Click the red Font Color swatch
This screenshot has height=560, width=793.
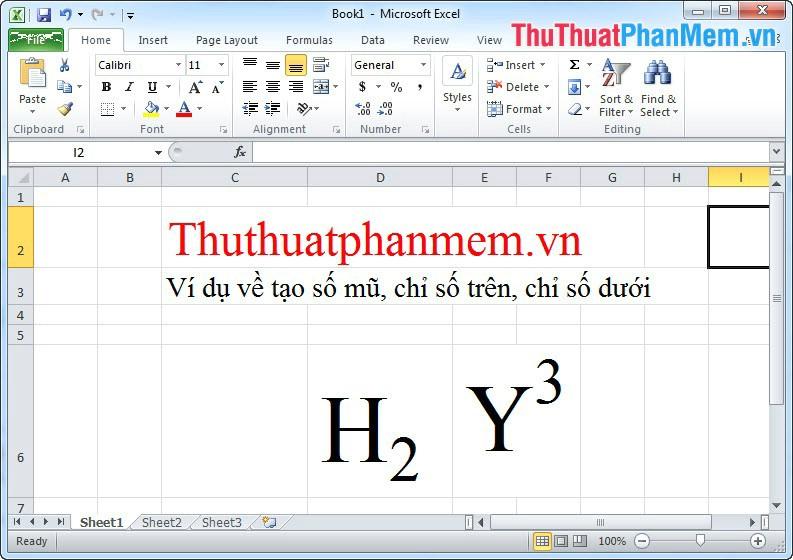[183, 109]
